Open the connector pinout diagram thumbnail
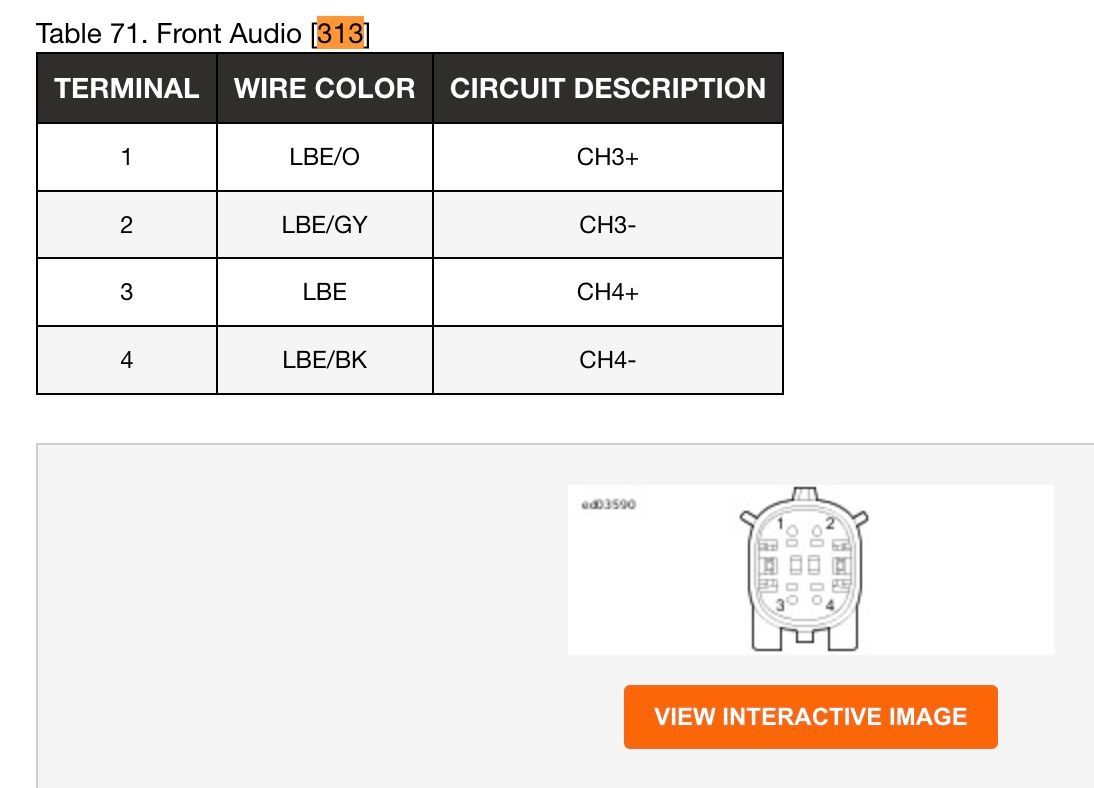This screenshot has height=788, width=1094. 803,568
